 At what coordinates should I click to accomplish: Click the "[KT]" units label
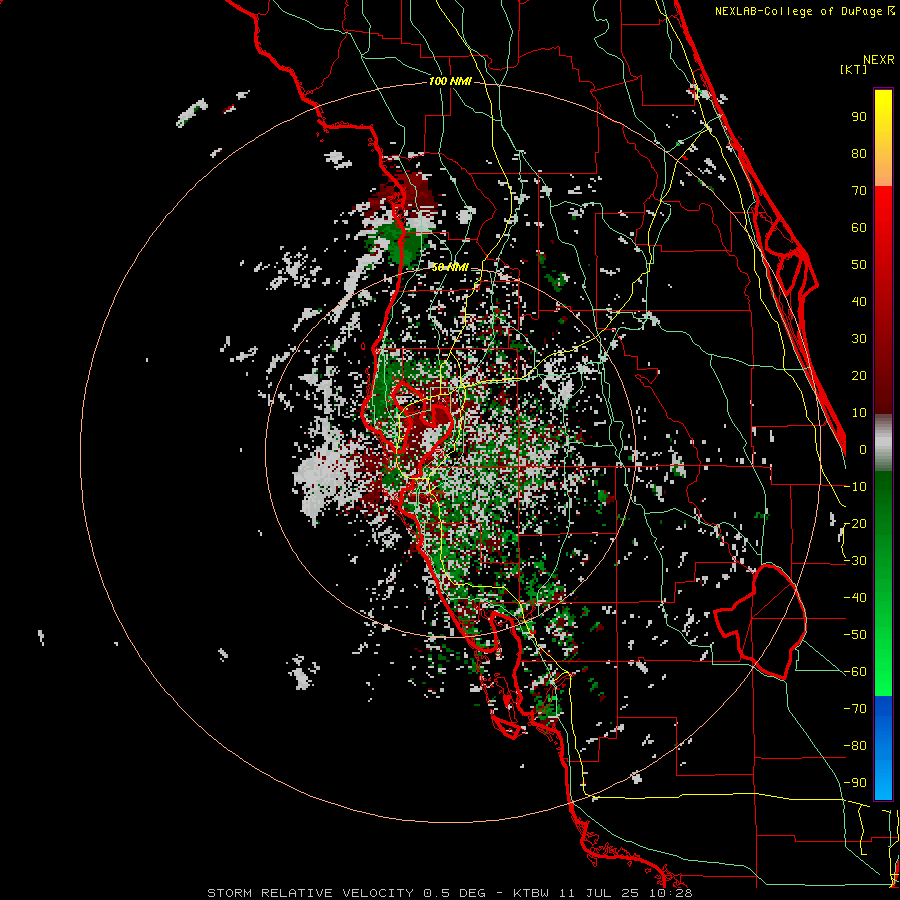[x=854, y=69]
